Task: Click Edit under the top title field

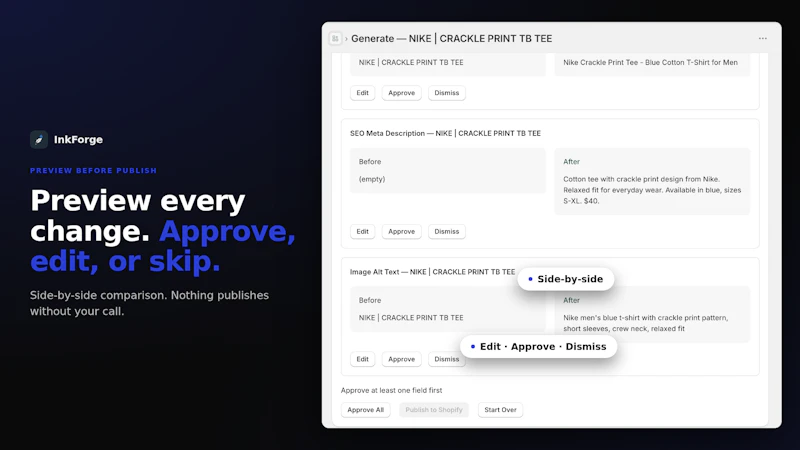Action: pos(362,93)
